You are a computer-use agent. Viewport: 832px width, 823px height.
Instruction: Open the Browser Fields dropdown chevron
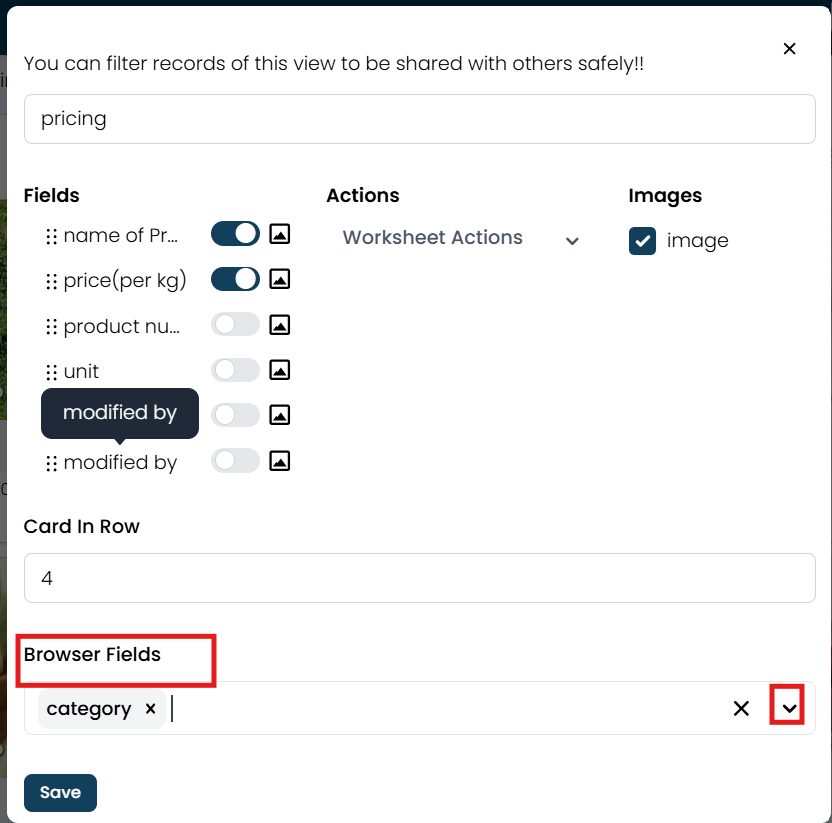coord(789,708)
